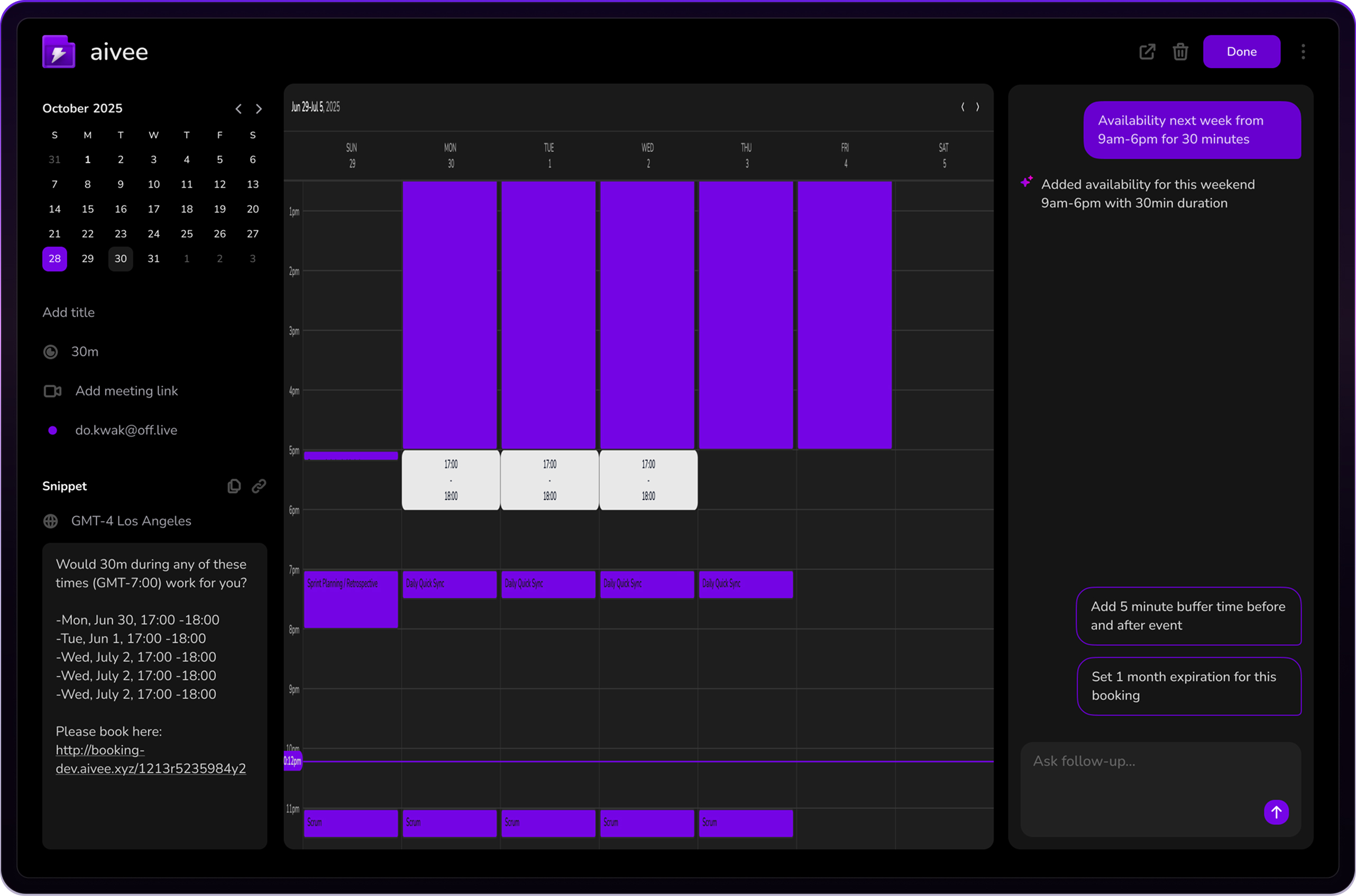
Task: Select 'Add 5 minute buffer time' suggestion
Action: click(1189, 616)
